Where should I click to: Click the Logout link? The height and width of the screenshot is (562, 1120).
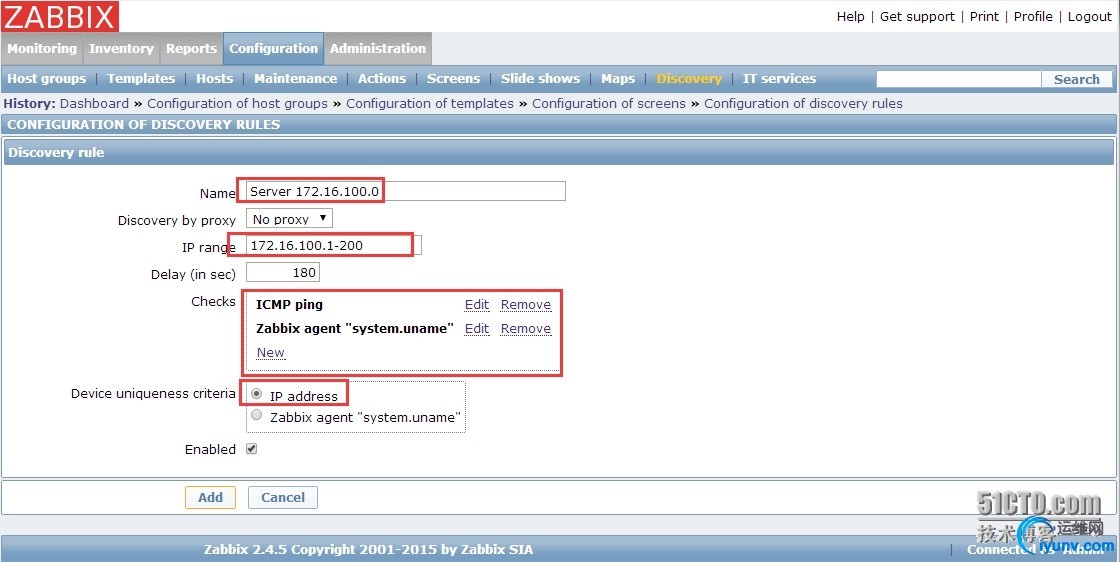click(1089, 16)
